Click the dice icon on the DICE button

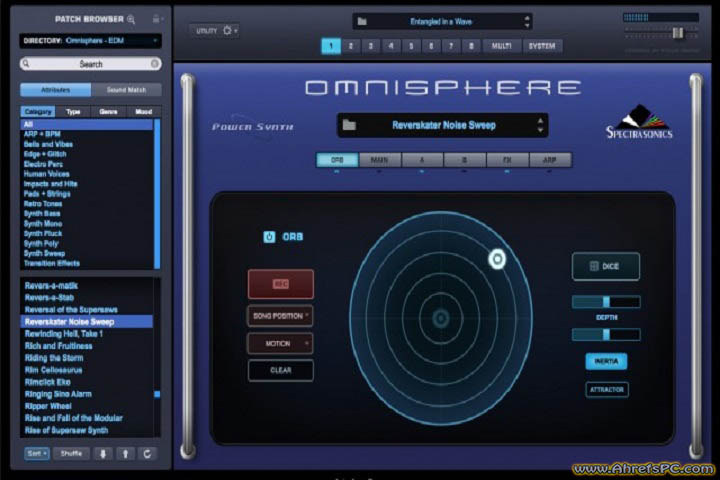point(594,266)
